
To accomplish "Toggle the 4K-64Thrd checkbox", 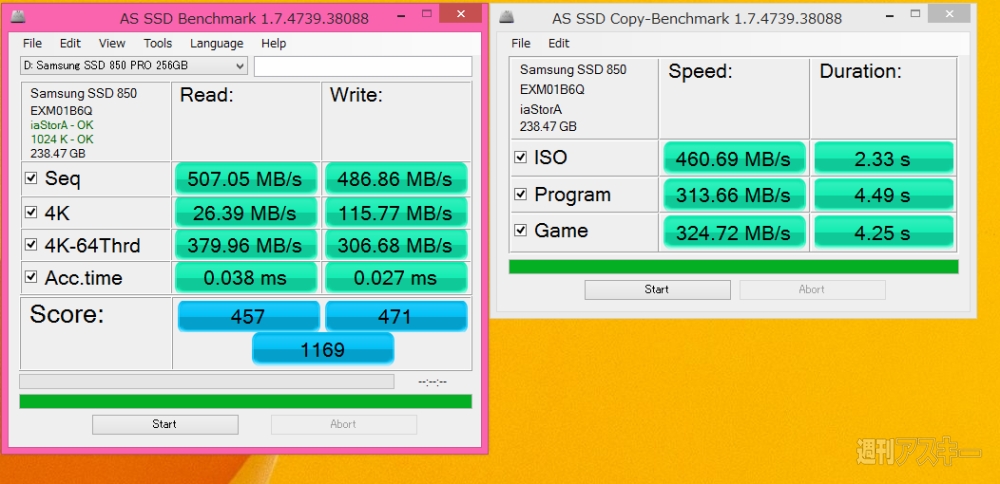I will (x=31, y=244).
